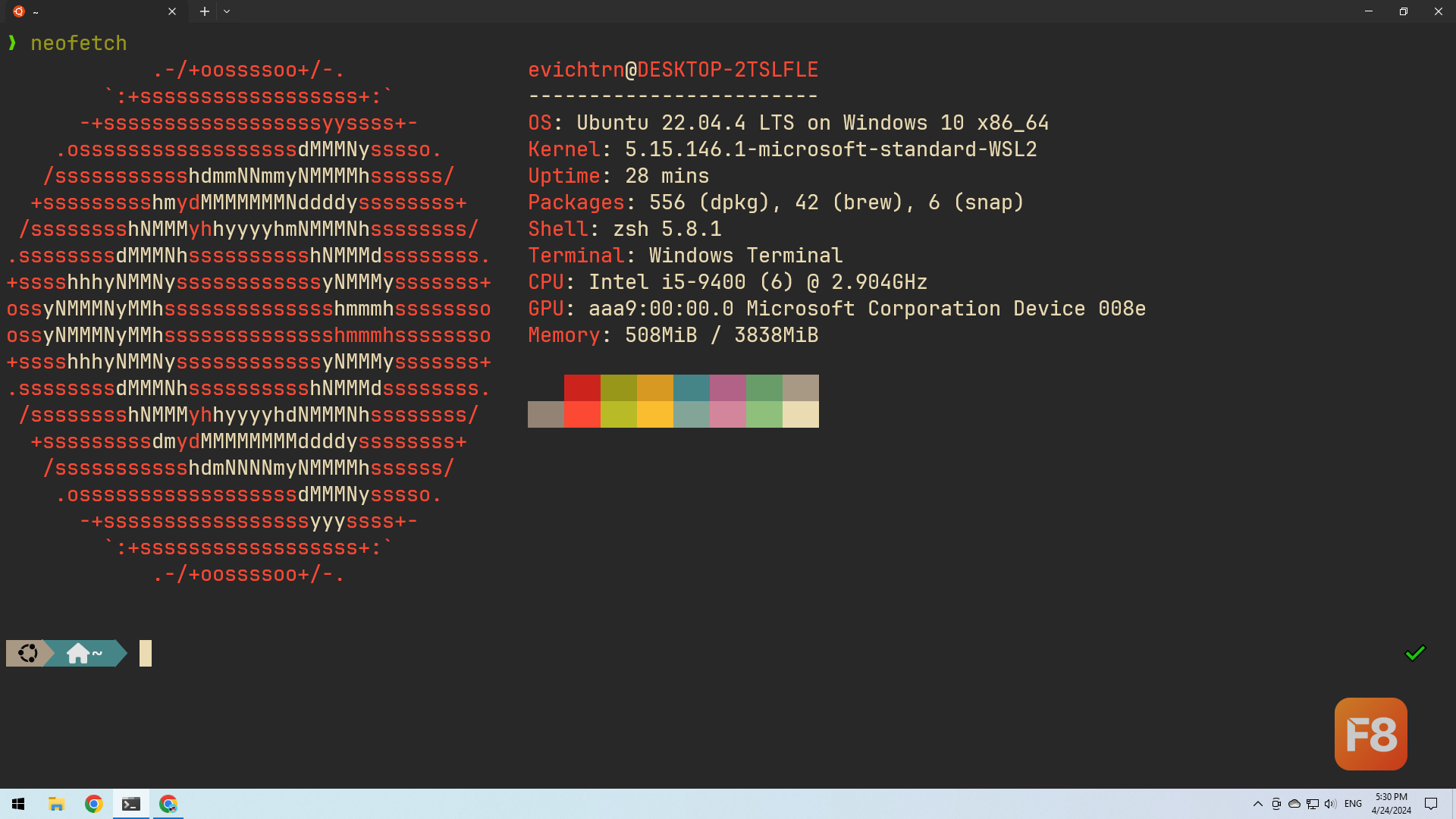
Task: Click the Terminal: Windows Terminal line
Action: click(x=686, y=256)
